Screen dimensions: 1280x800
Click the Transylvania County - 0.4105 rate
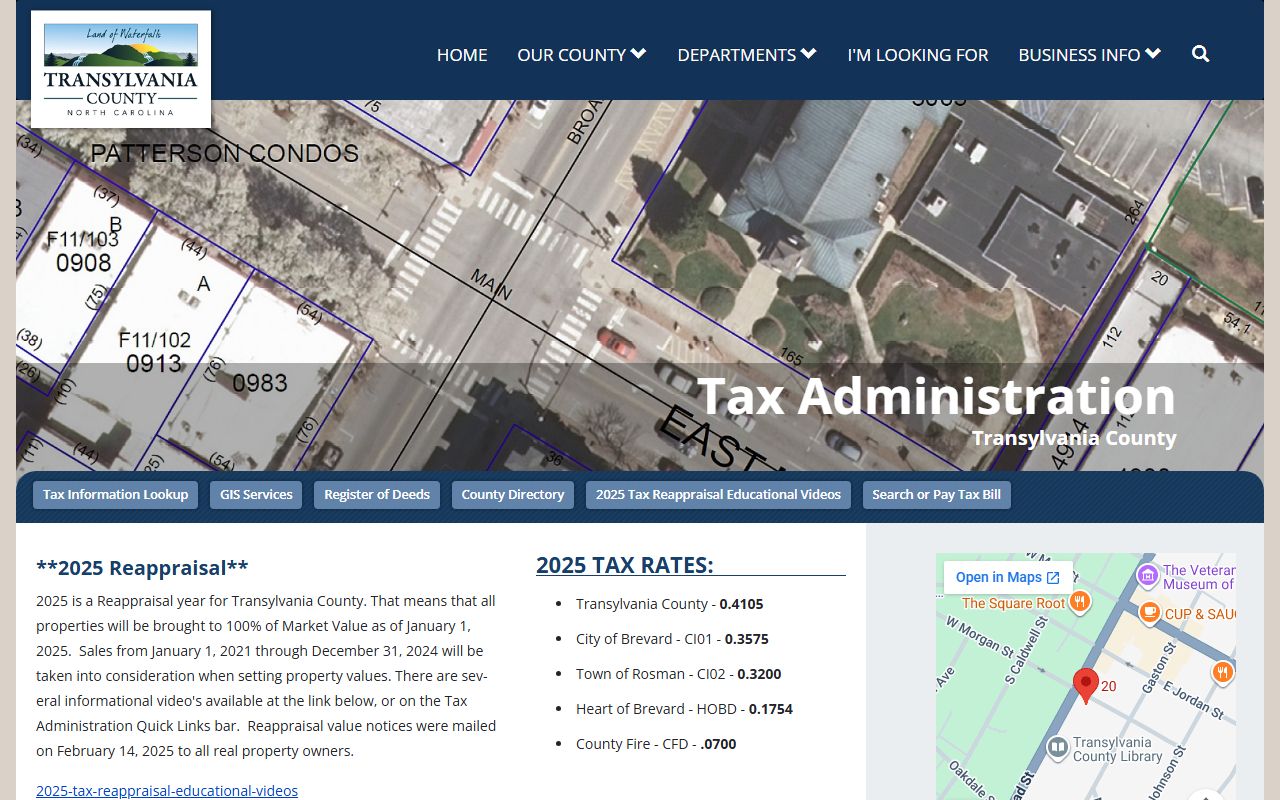click(x=670, y=604)
